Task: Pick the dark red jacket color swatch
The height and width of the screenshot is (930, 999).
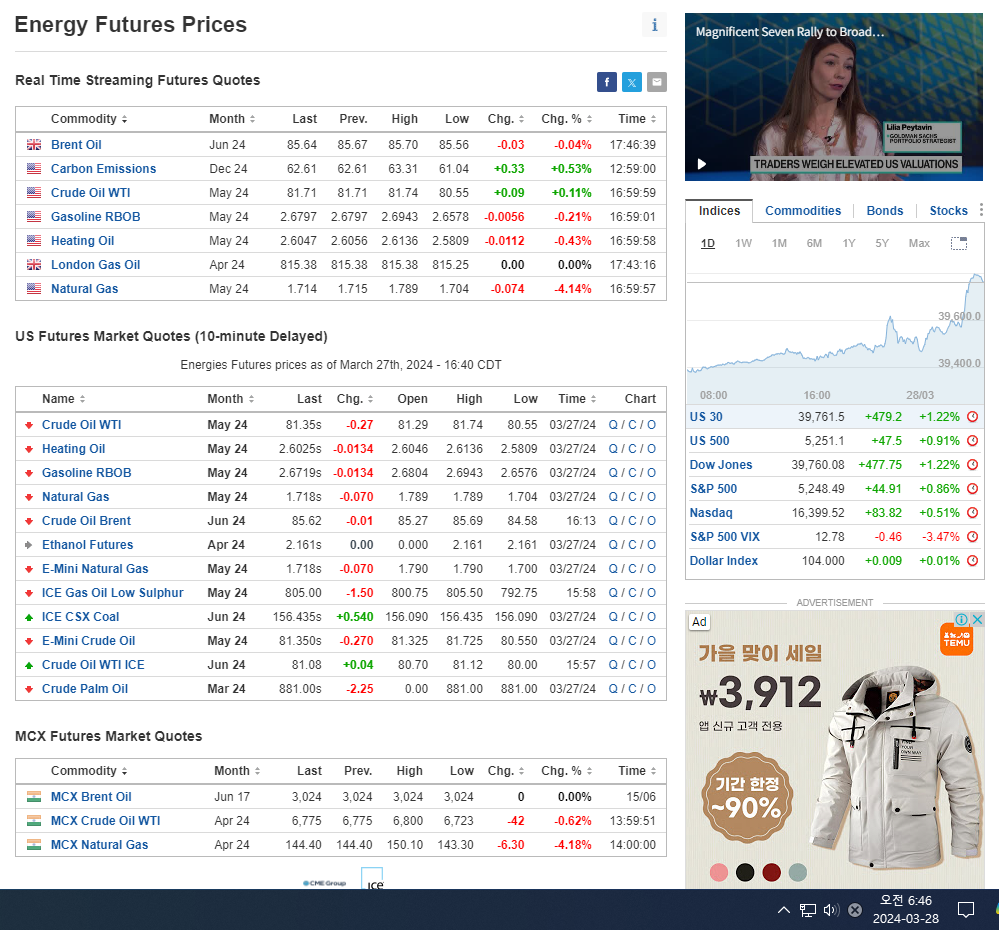Action: tap(772, 872)
